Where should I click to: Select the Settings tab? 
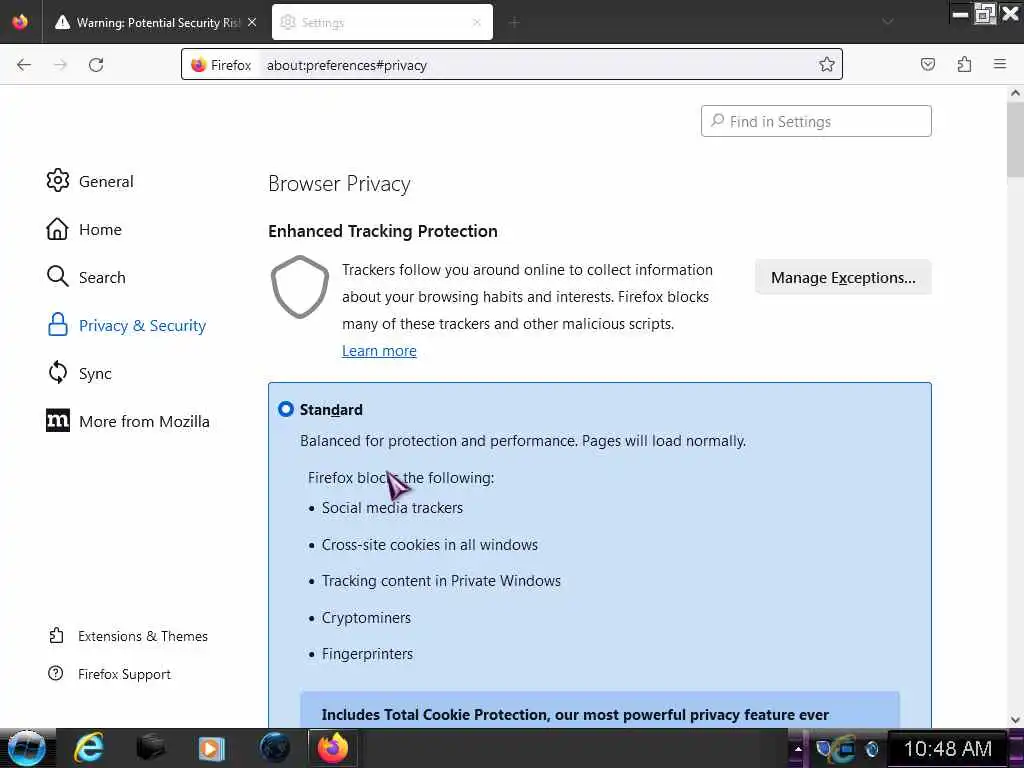382,22
